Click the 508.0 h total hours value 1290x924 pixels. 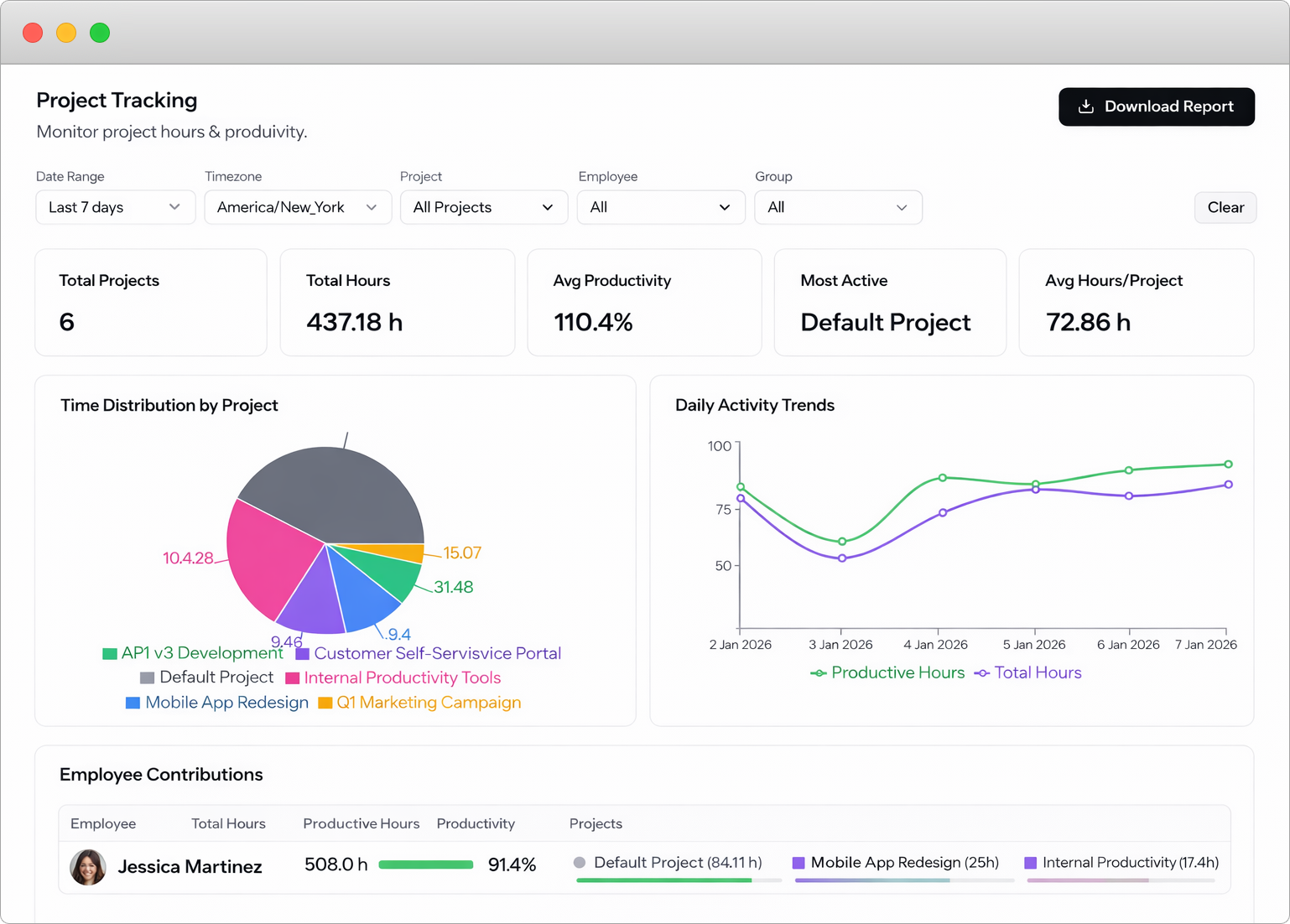[336, 864]
